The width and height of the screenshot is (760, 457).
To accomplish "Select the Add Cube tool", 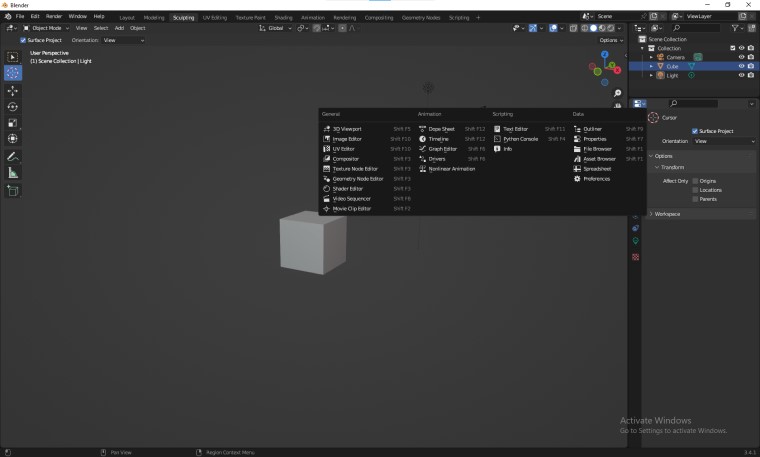I will (x=13, y=190).
